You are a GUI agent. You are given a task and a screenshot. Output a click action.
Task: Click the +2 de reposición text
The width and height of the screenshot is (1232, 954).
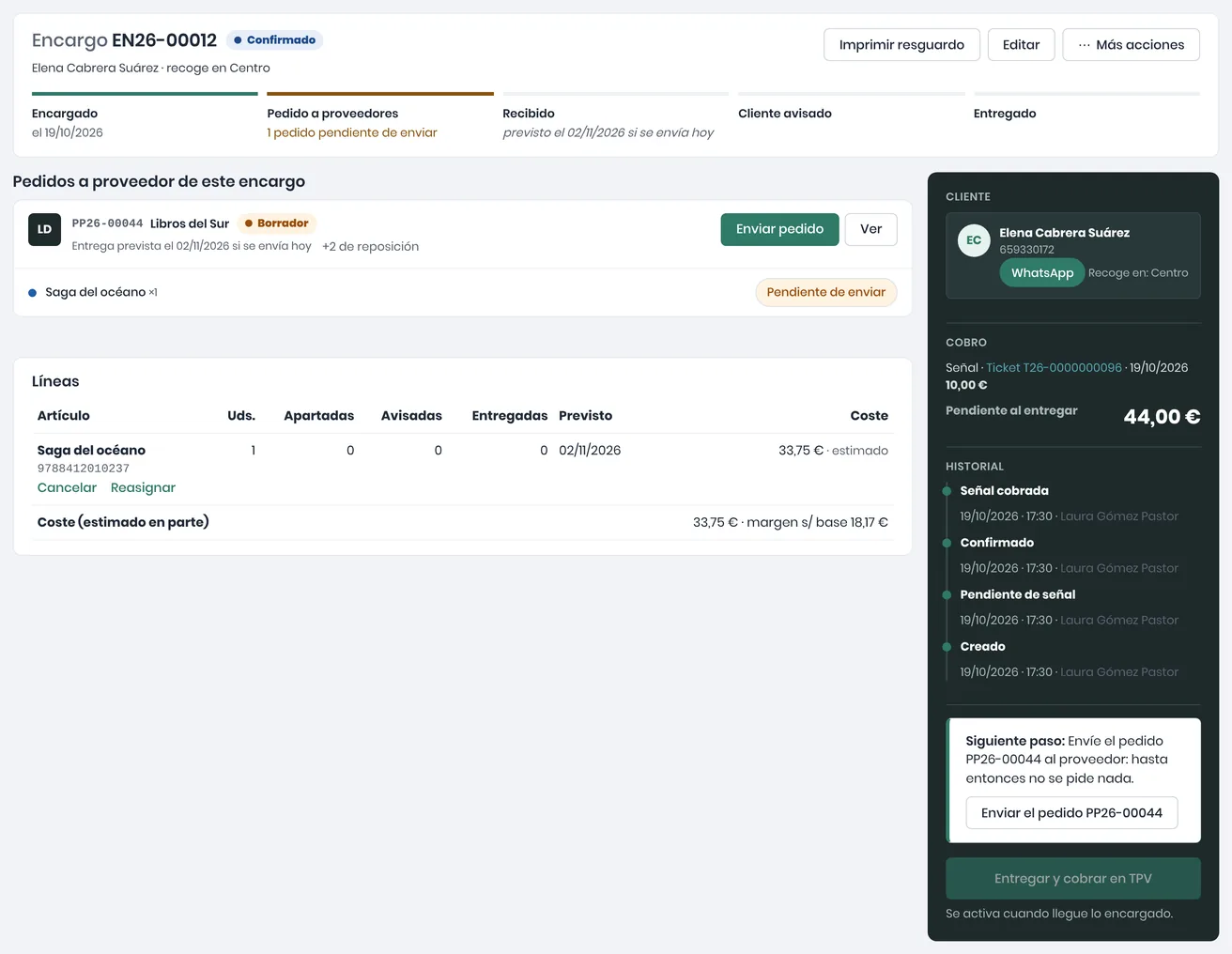point(370,247)
